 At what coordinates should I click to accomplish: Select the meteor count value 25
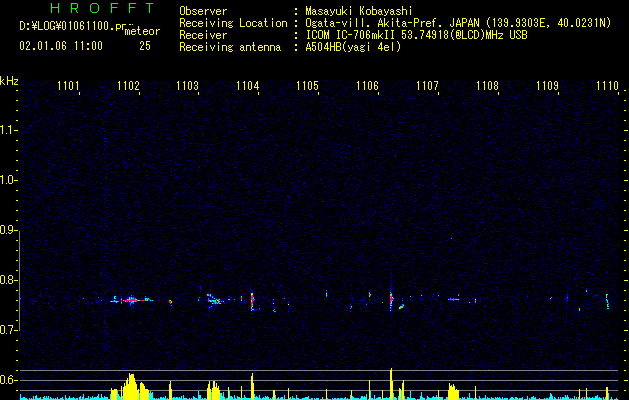(x=145, y=46)
